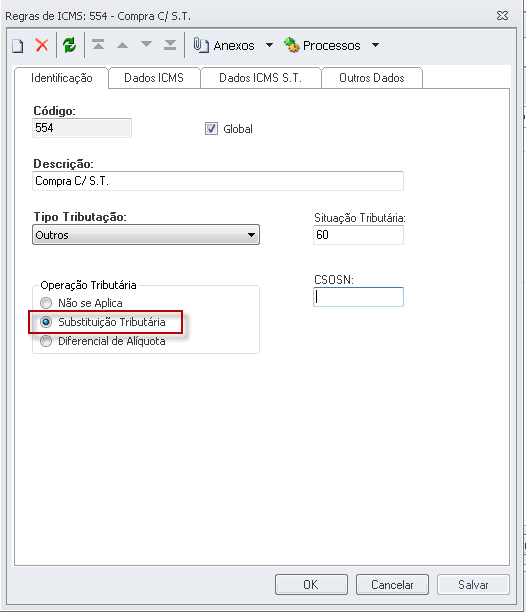This screenshot has width=526, height=612.
Task: Go to next record down arrow
Action: pos(146,44)
